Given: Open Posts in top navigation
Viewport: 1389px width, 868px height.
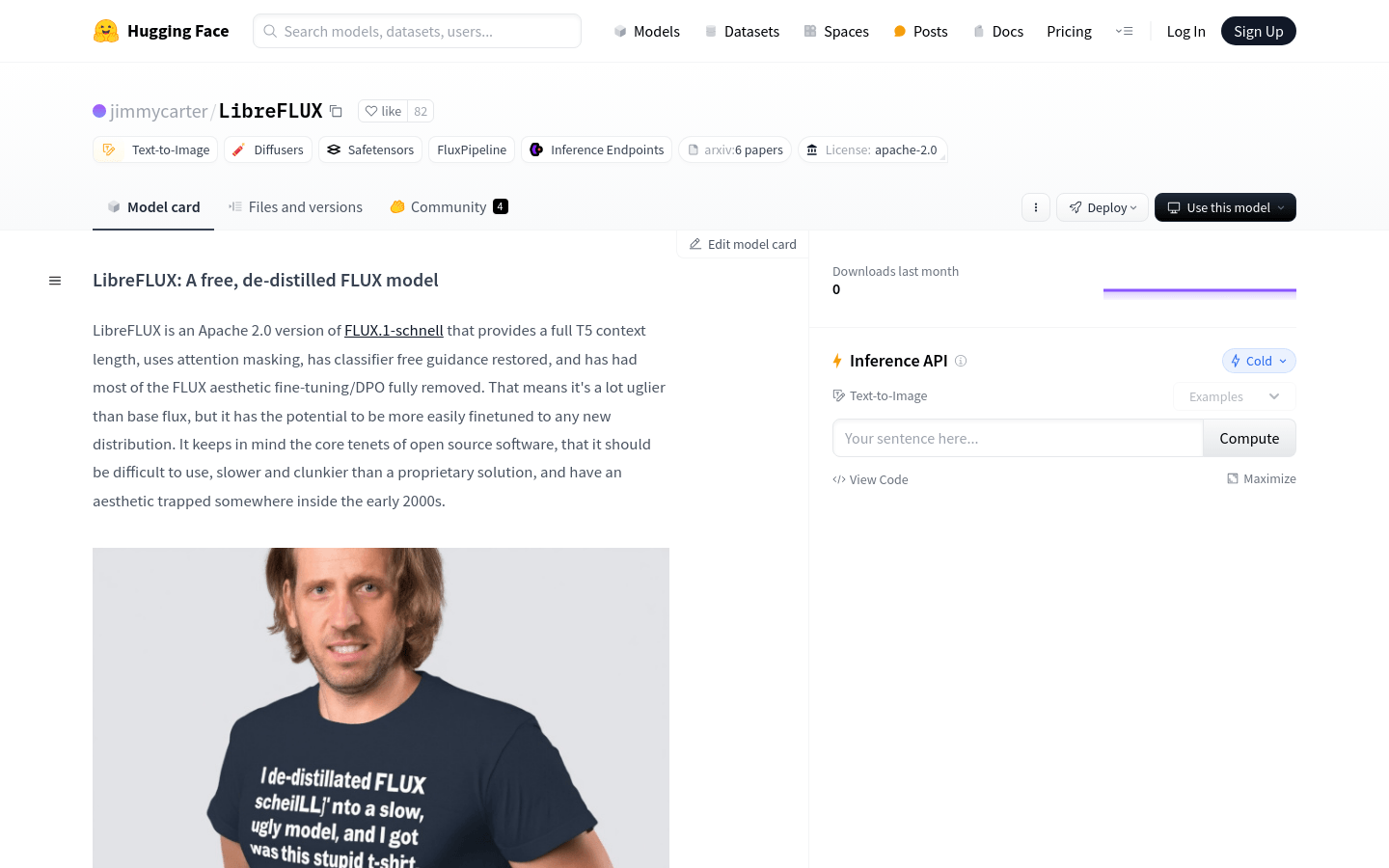Looking at the screenshot, I should [x=920, y=31].
